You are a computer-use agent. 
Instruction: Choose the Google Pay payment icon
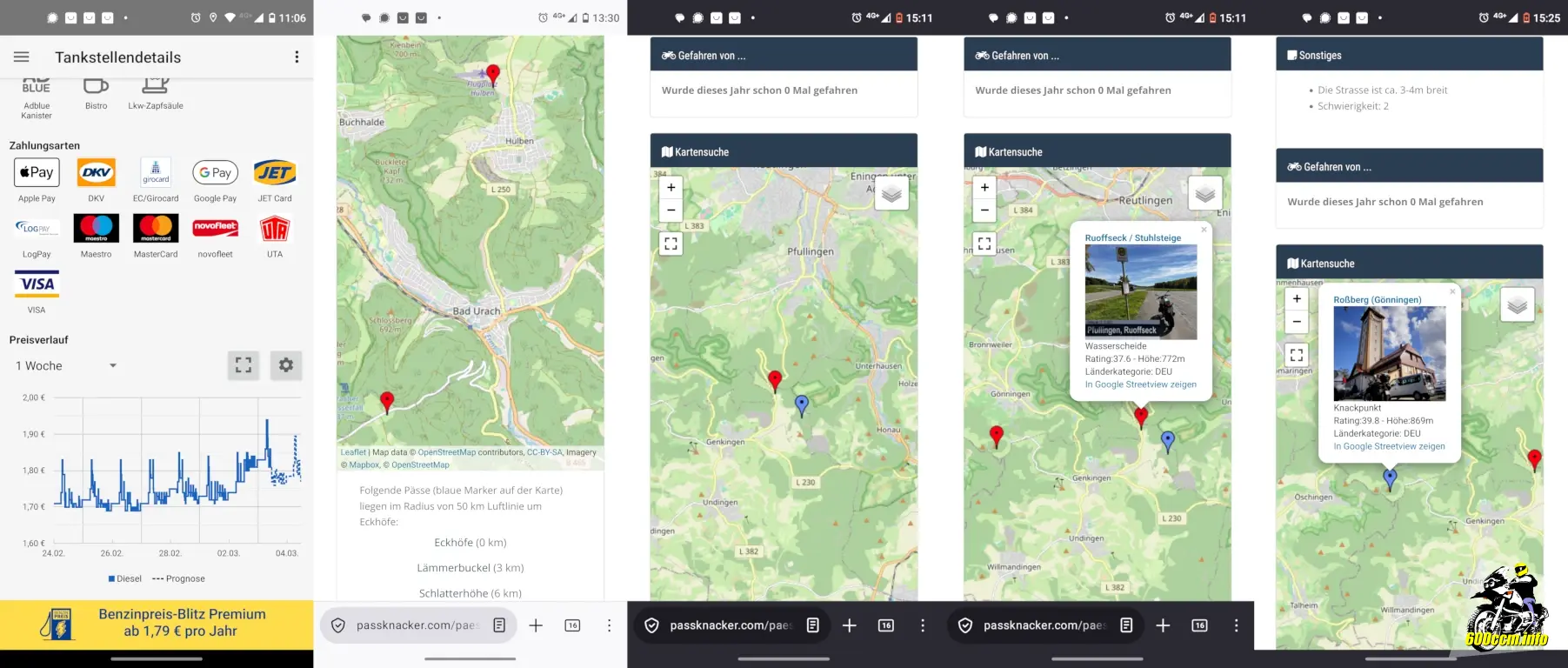(215, 172)
